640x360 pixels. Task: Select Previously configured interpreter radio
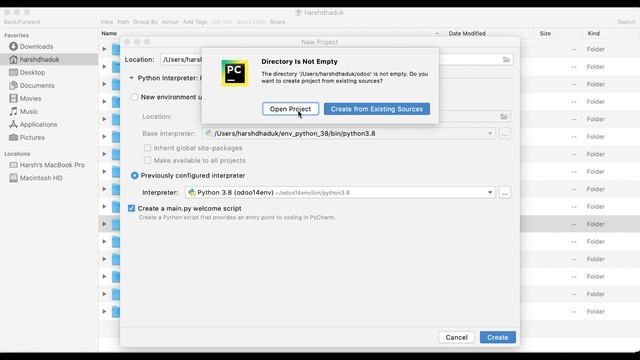[134, 176]
